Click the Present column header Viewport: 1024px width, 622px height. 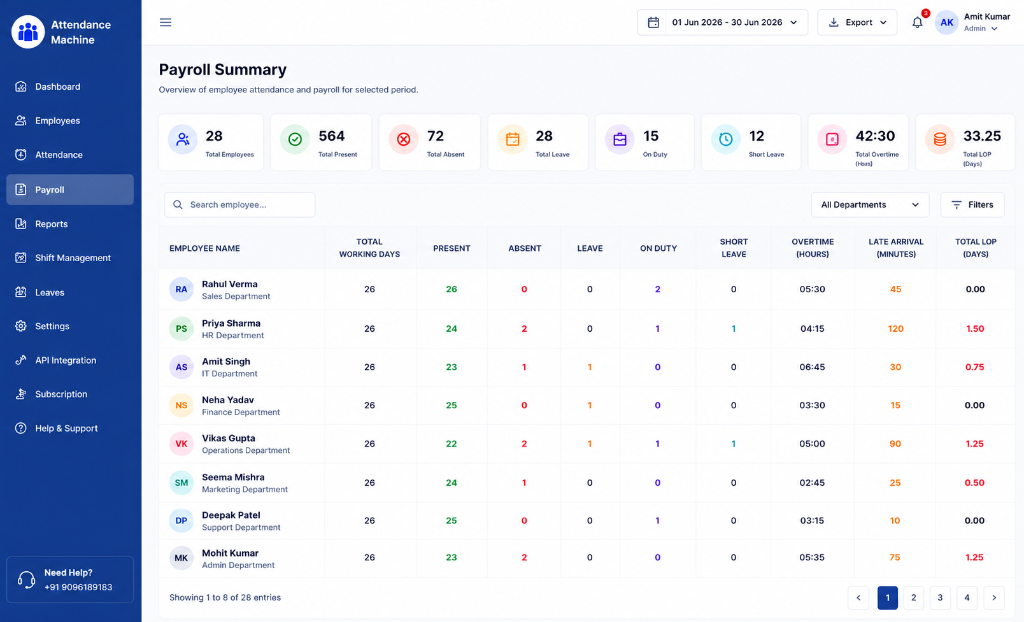coord(451,248)
